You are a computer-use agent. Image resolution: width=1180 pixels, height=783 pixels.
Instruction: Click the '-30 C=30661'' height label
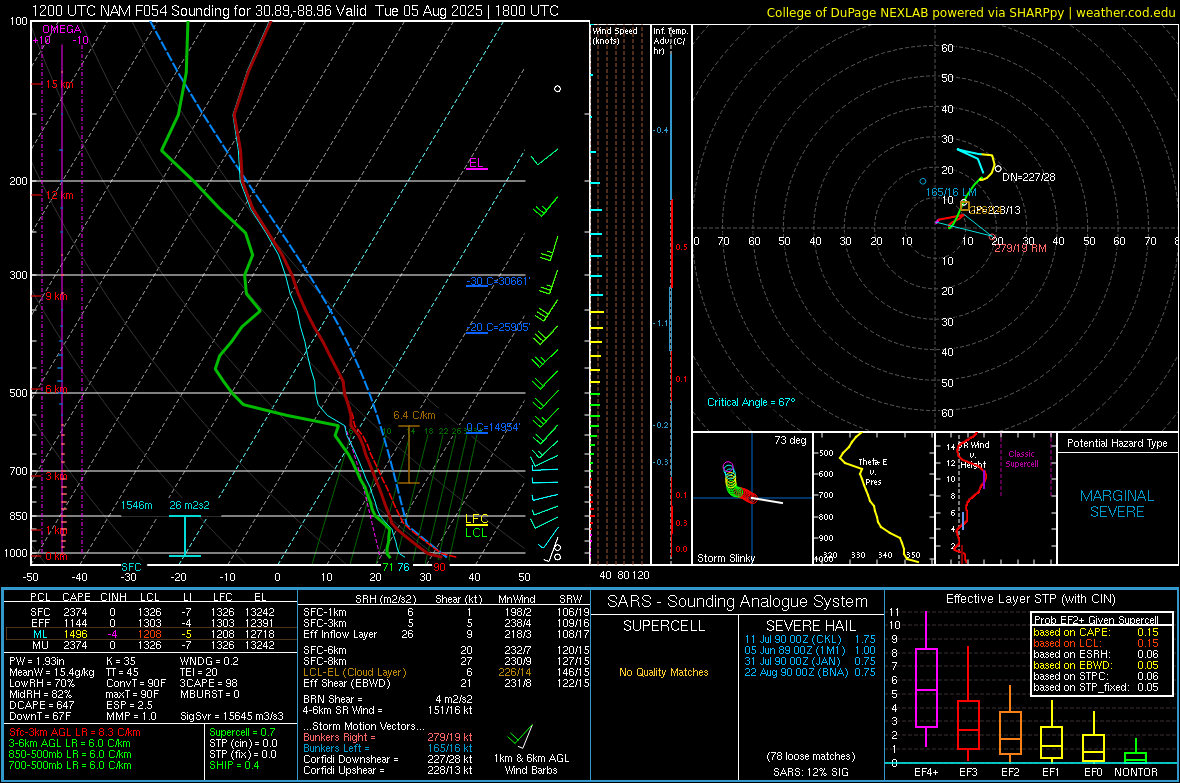[x=498, y=281]
